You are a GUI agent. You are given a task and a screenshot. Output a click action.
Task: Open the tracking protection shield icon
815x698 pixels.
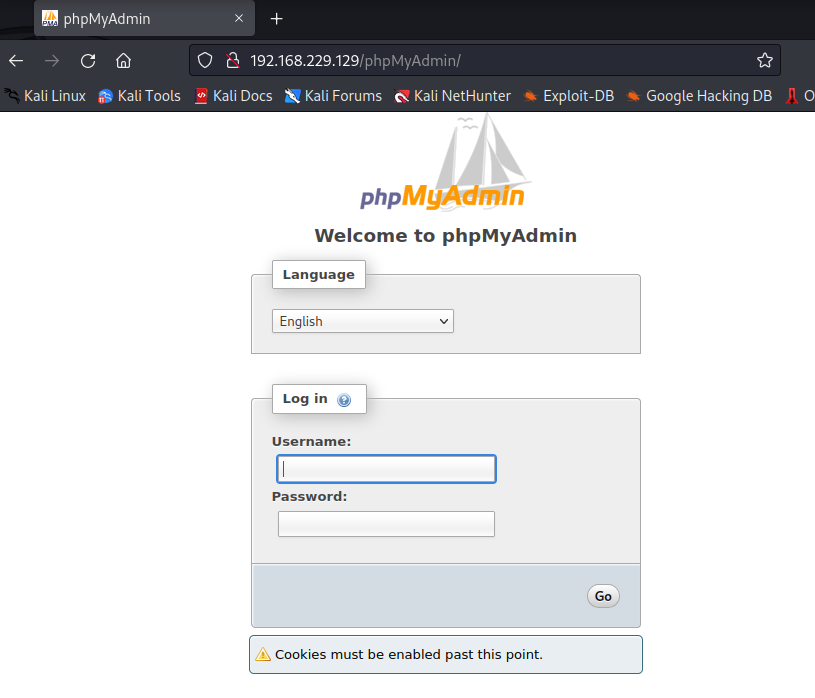coord(205,60)
